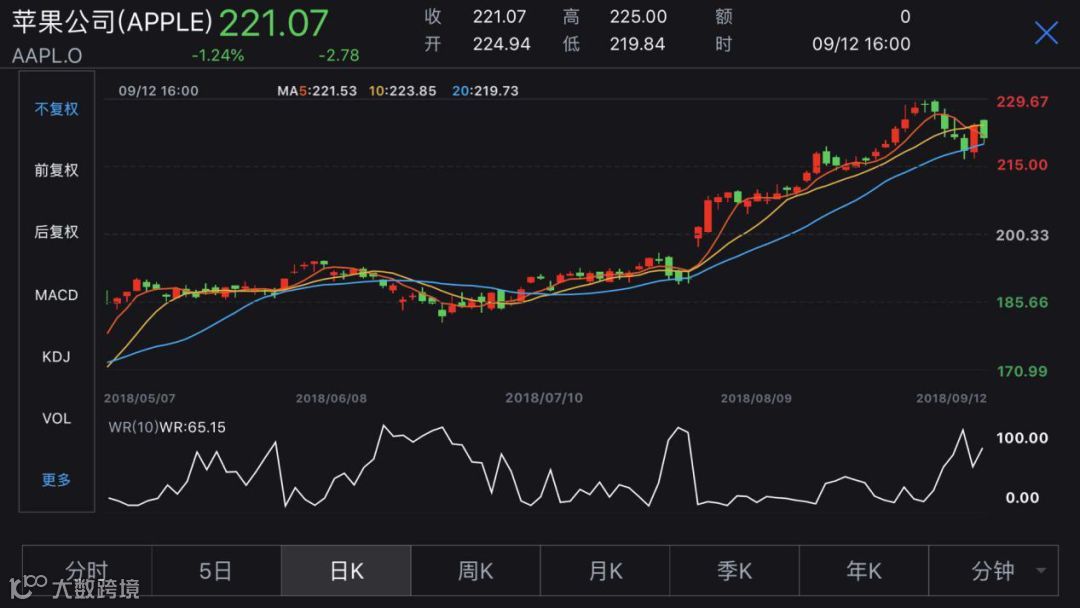Click the 170.99 price axis label
Viewport: 1080px width, 608px height.
pyautogui.click(x=1022, y=371)
